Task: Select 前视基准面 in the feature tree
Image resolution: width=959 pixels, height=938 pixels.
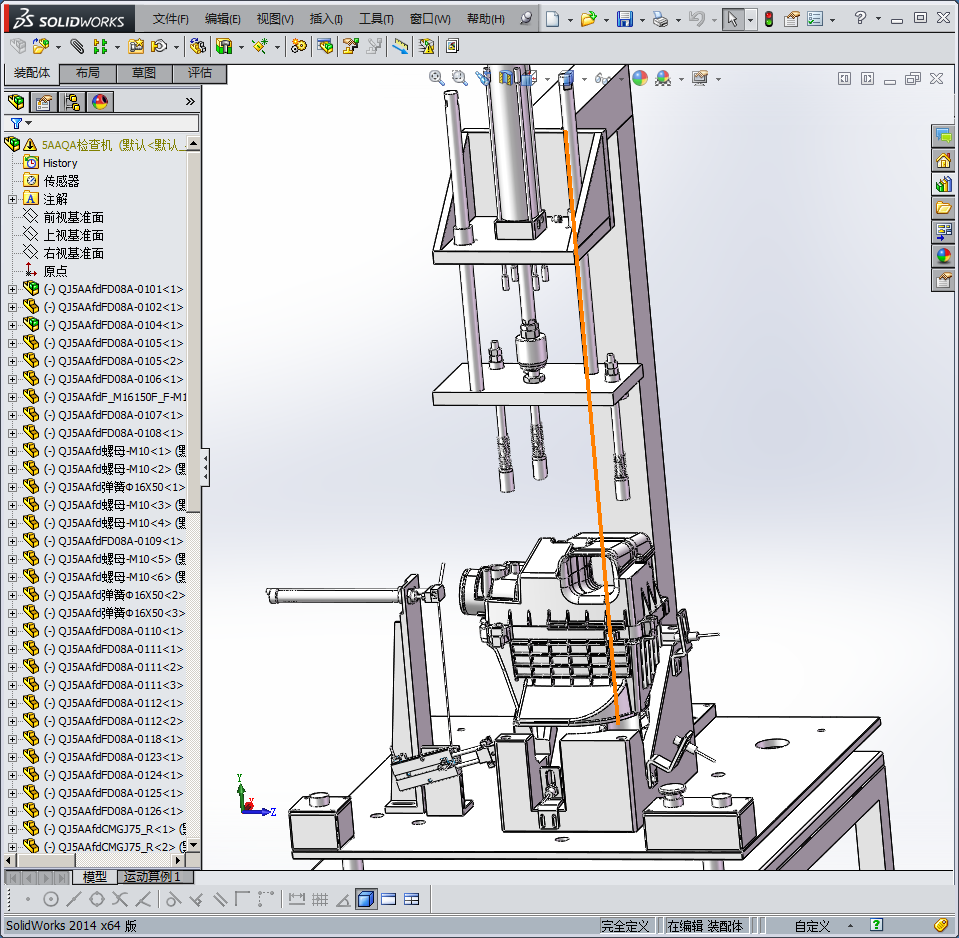Action: point(73,217)
